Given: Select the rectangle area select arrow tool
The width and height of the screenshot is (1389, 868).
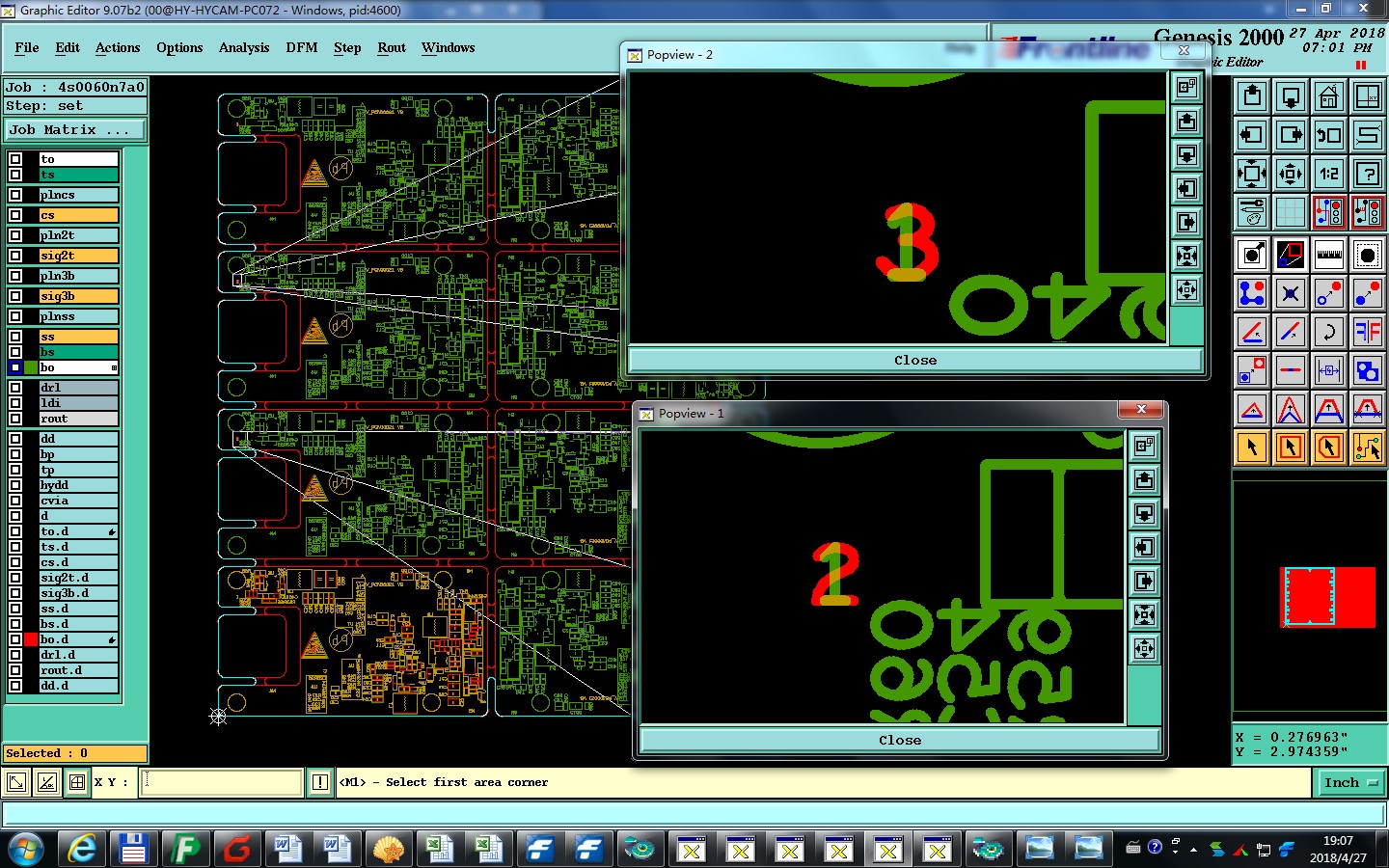Looking at the screenshot, I should coord(1291,448).
